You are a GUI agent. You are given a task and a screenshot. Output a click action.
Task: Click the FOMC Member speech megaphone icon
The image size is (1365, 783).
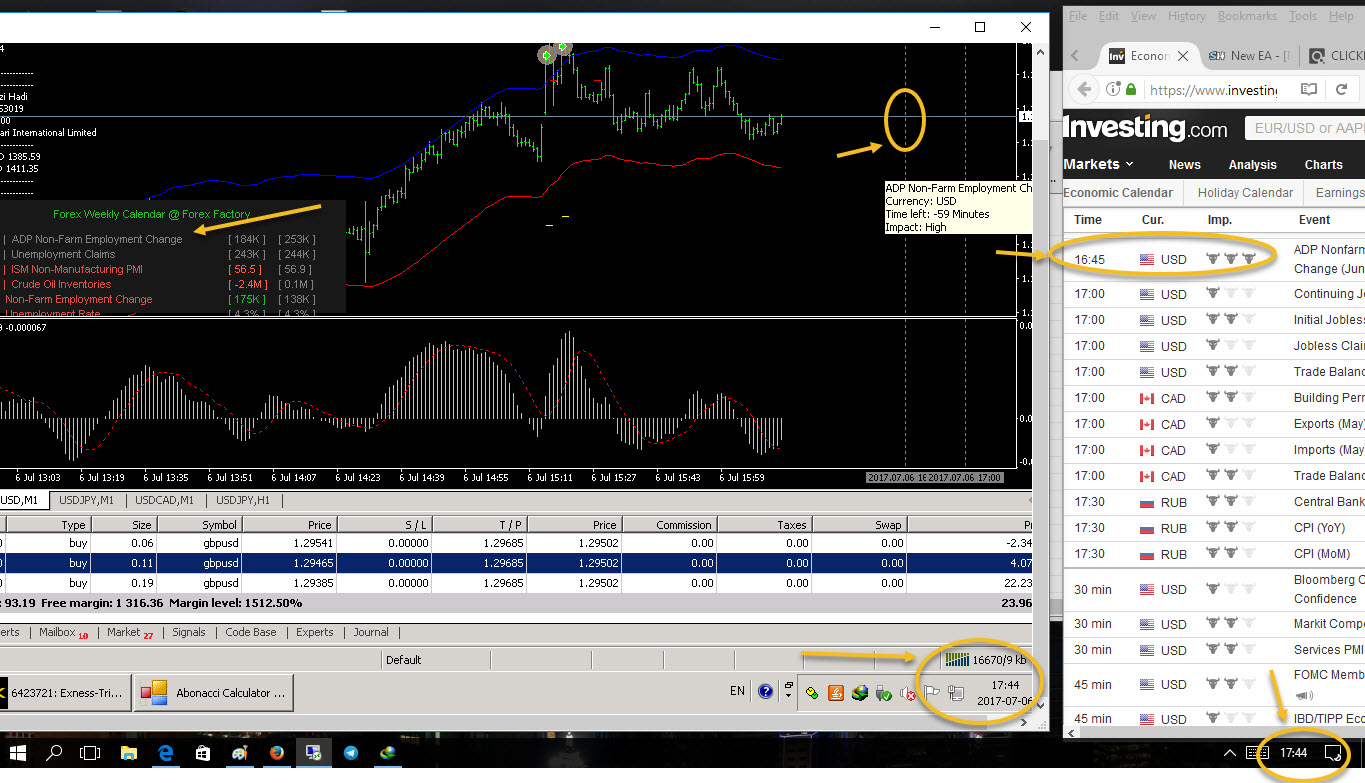[1304, 696]
